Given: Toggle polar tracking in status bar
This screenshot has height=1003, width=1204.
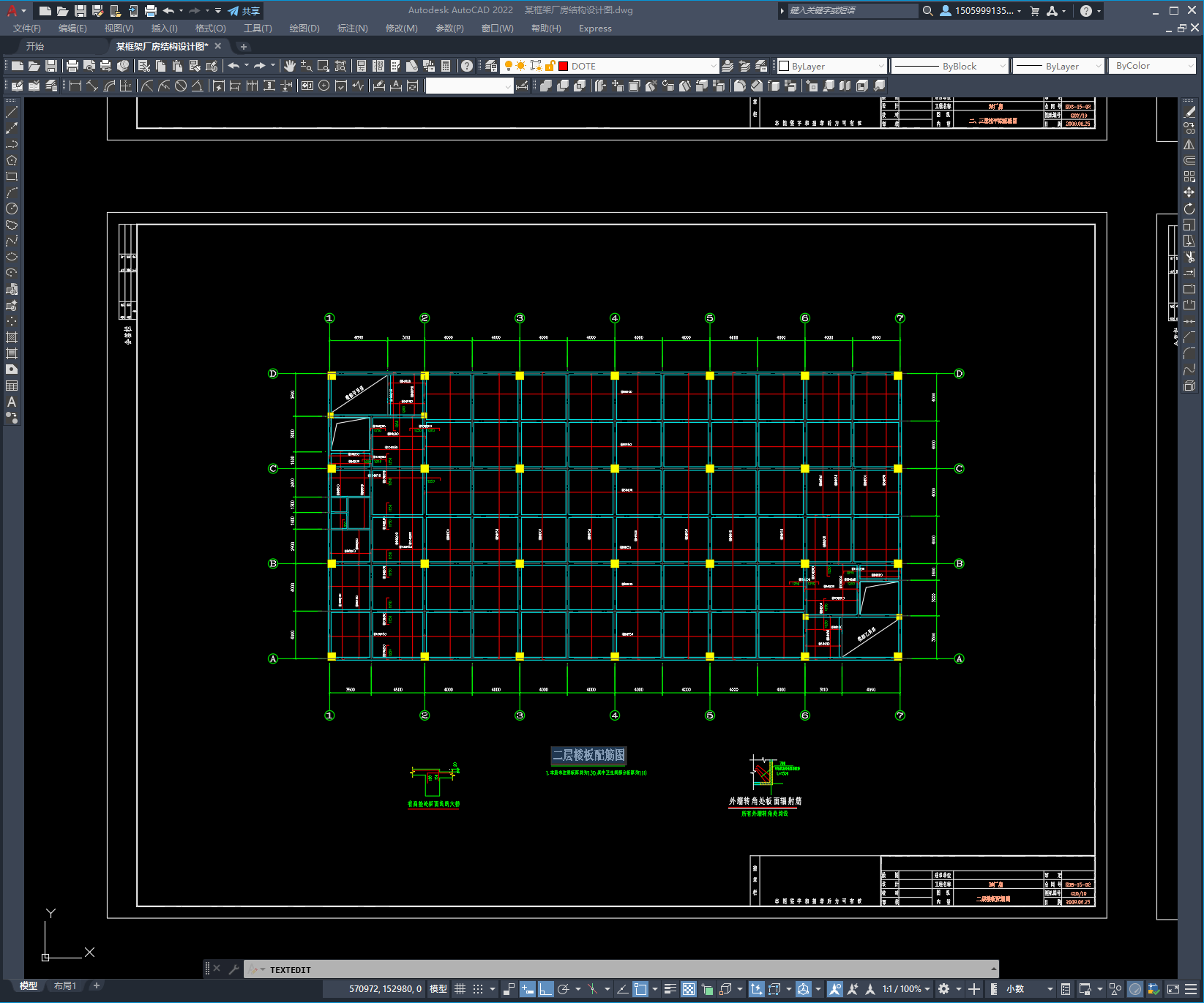Looking at the screenshot, I should tap(564, 989).
